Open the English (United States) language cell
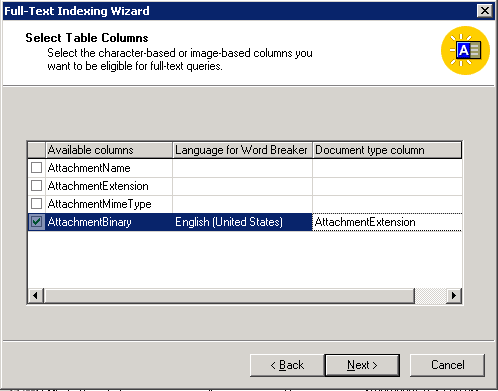 (x=242, y=222)
